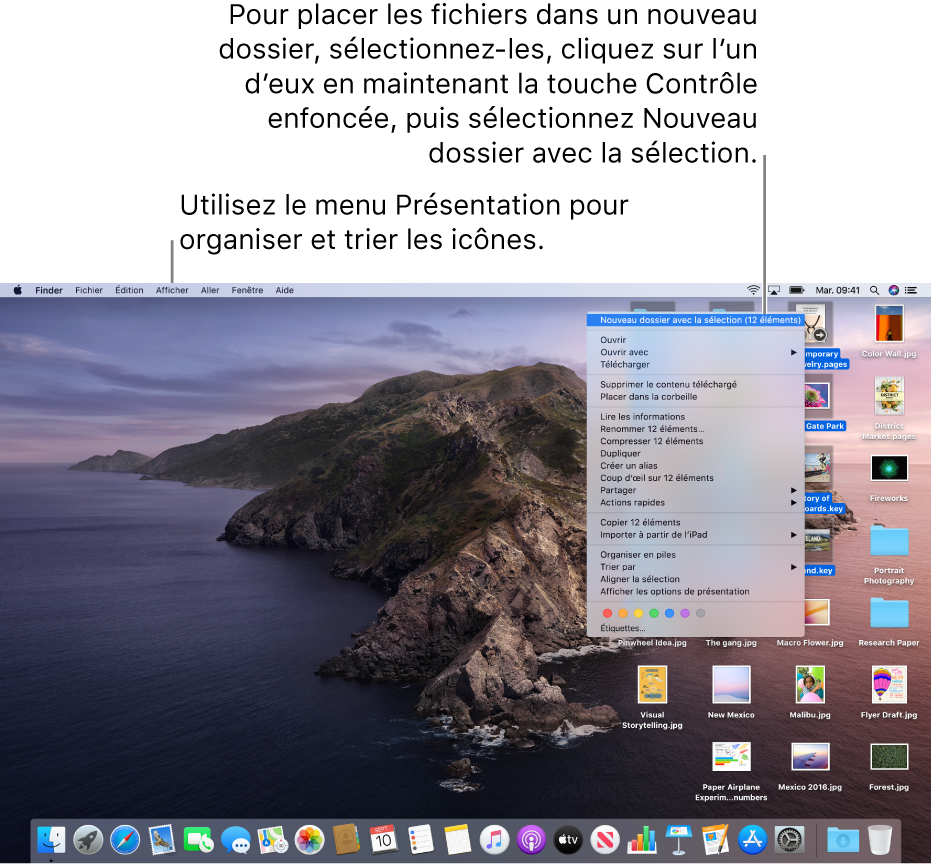931x865 pixels.
Task: Apply the purple tag color
Action: point(685,613)
